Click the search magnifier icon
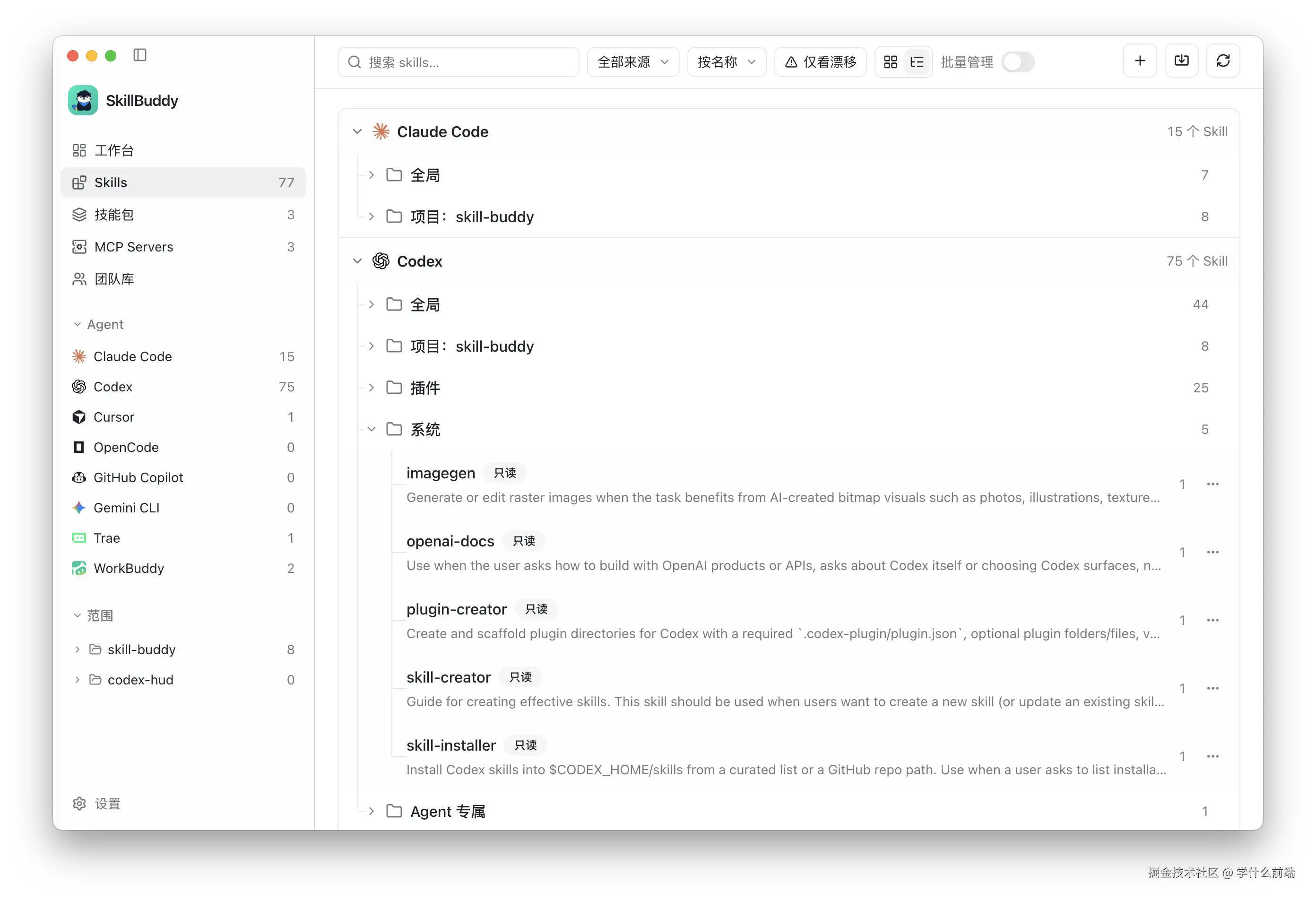This screenshot has height=900, width=1316. point(355,62)
